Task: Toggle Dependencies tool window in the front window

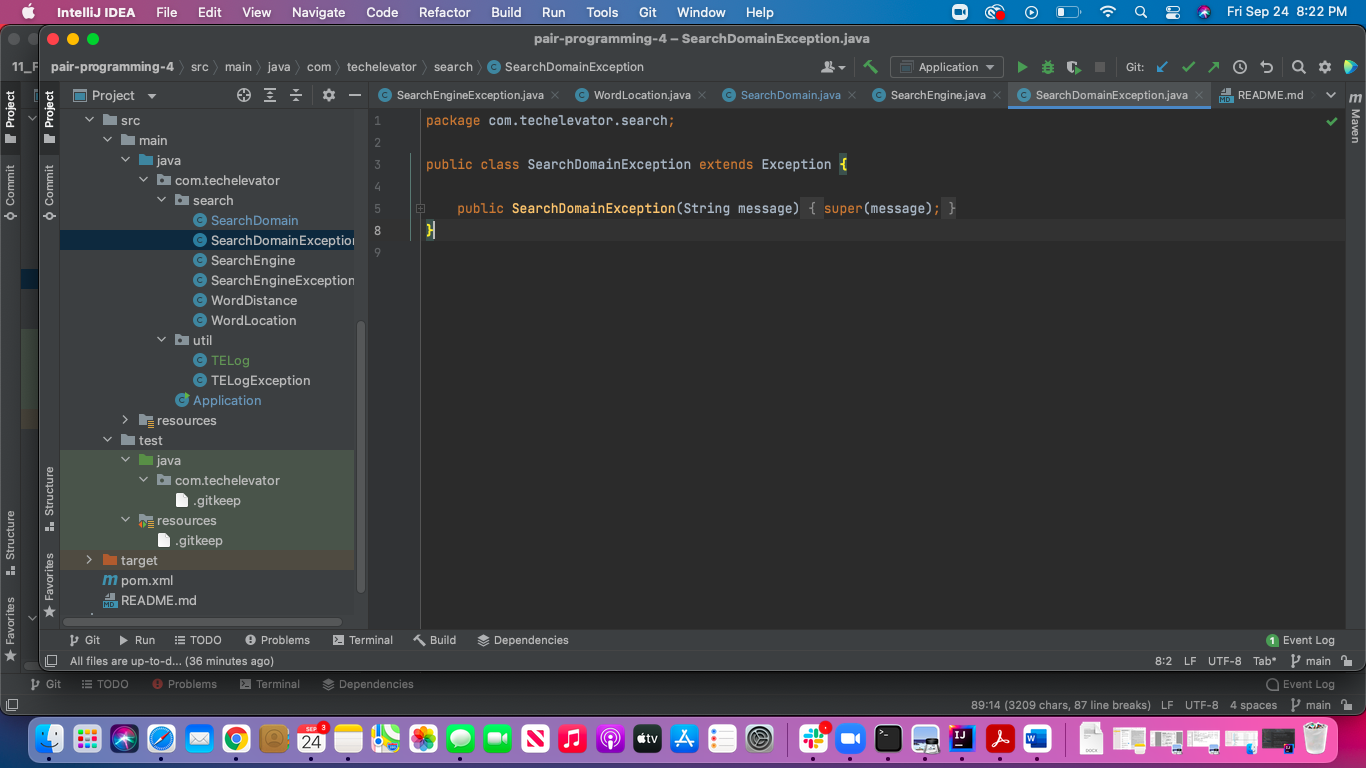Action: point(523,640)
